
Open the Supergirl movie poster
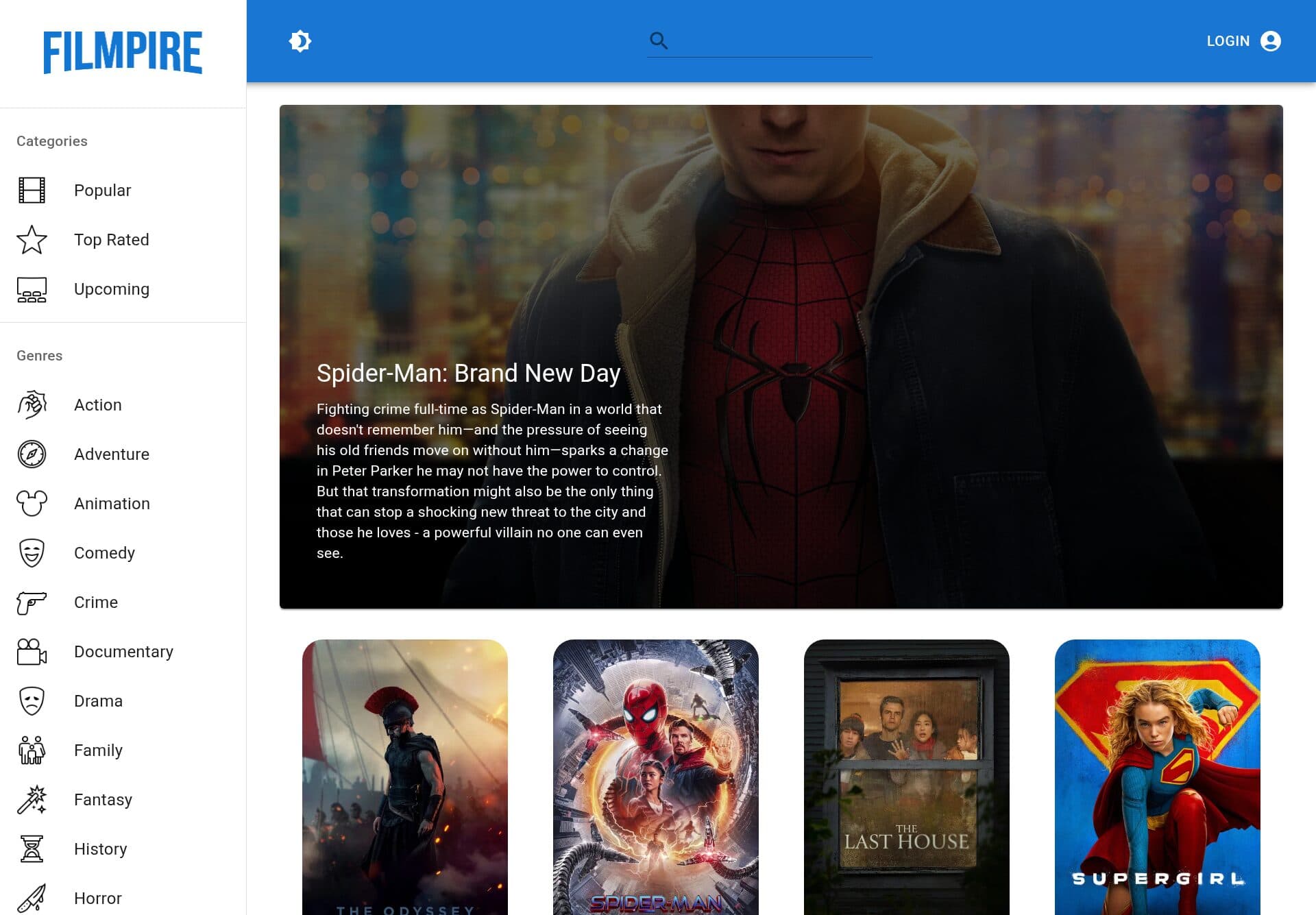(1158, 777)
